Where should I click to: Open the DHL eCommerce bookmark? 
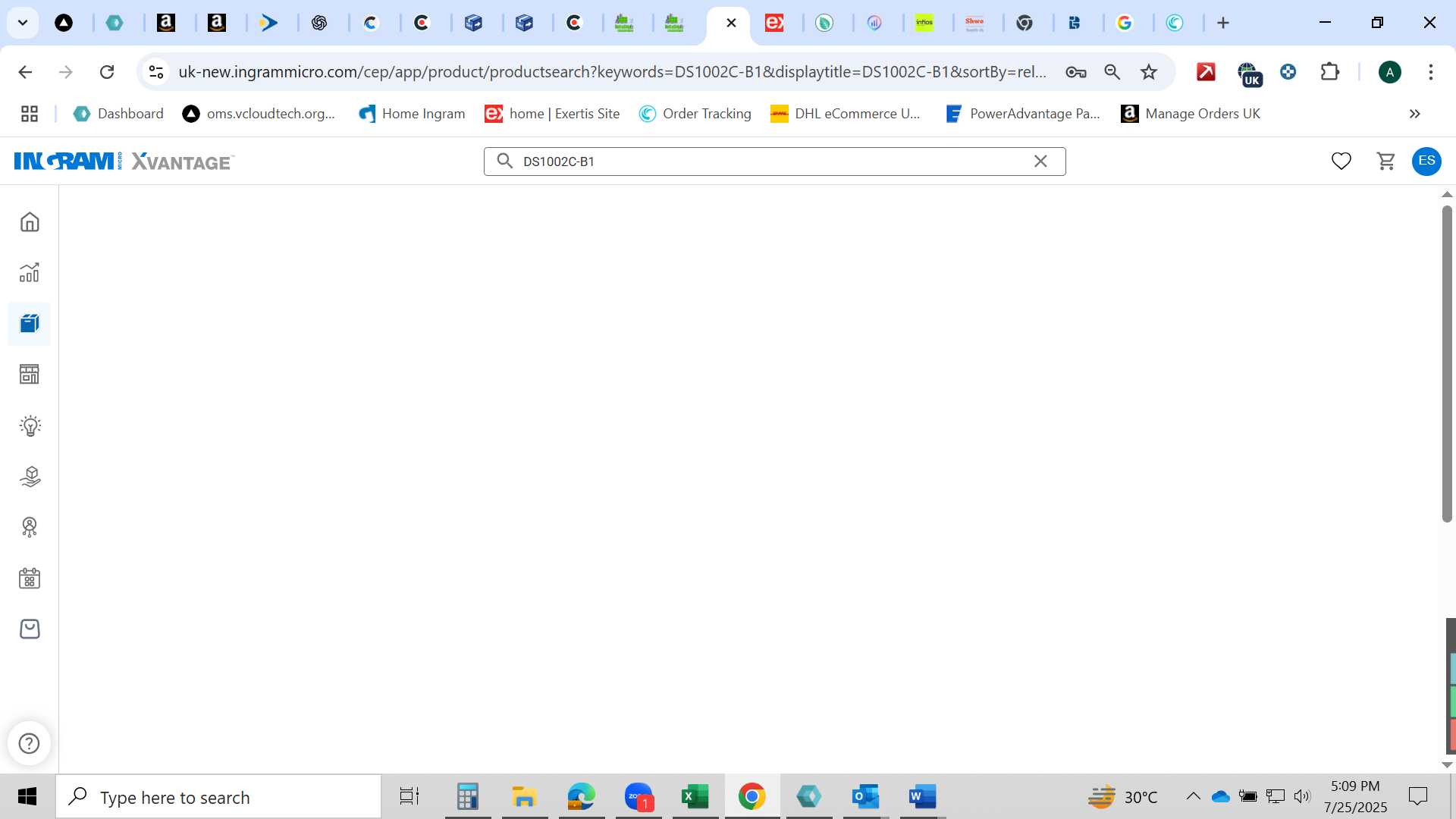click(845, 114)
